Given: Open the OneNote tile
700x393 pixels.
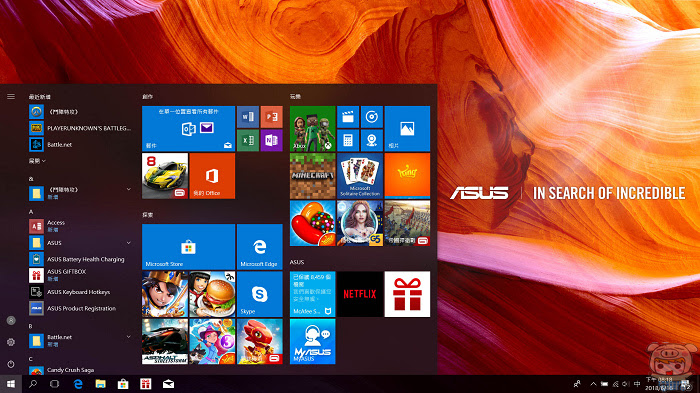Looking at the screenshot, I should click(271, 140).
